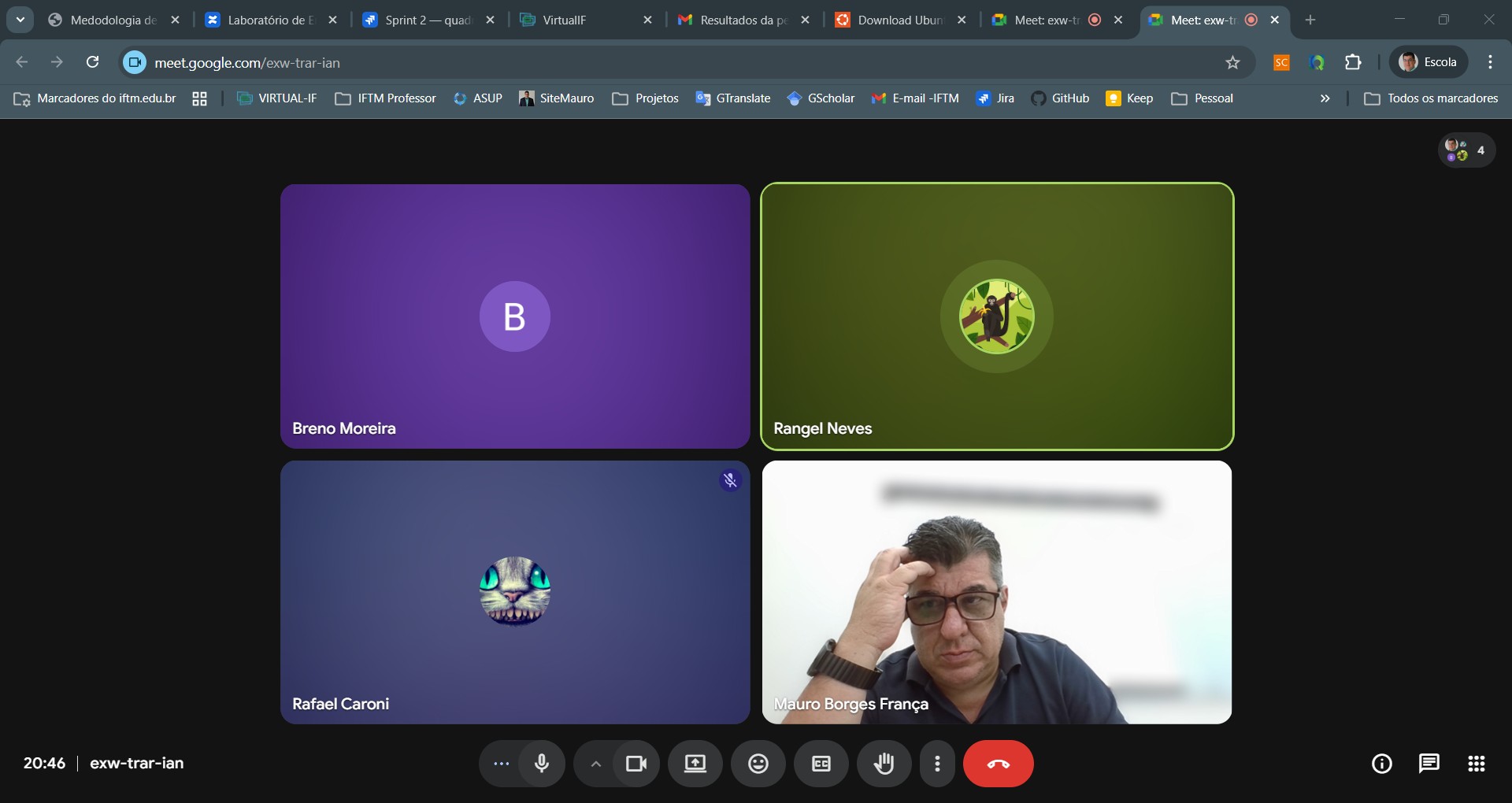1512x803 pixels.
Task: Open the green circular extension icon
Action: coord(1317,62)
